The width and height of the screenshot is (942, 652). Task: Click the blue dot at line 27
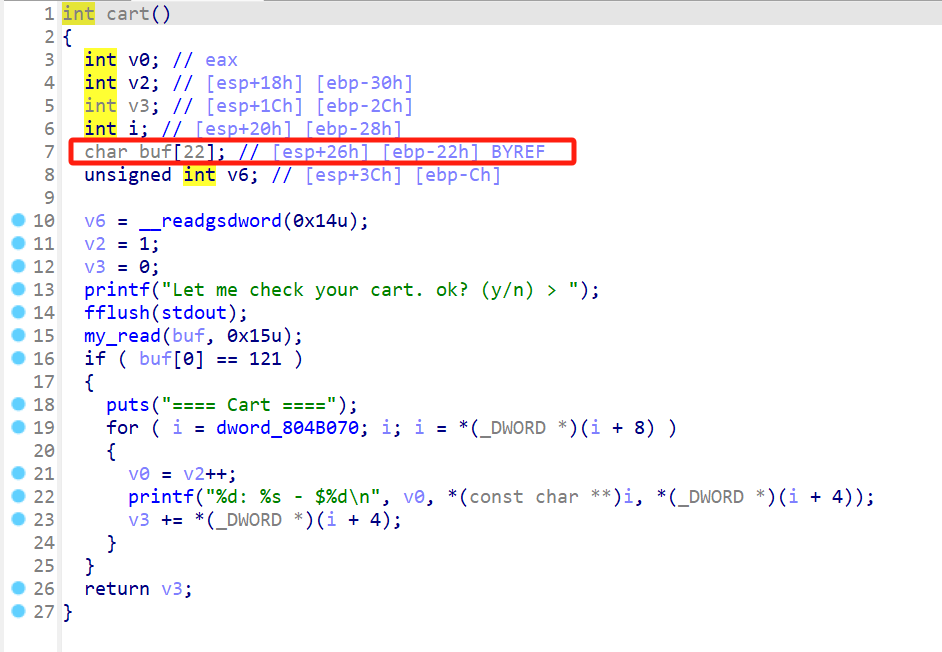pos(17,612)
